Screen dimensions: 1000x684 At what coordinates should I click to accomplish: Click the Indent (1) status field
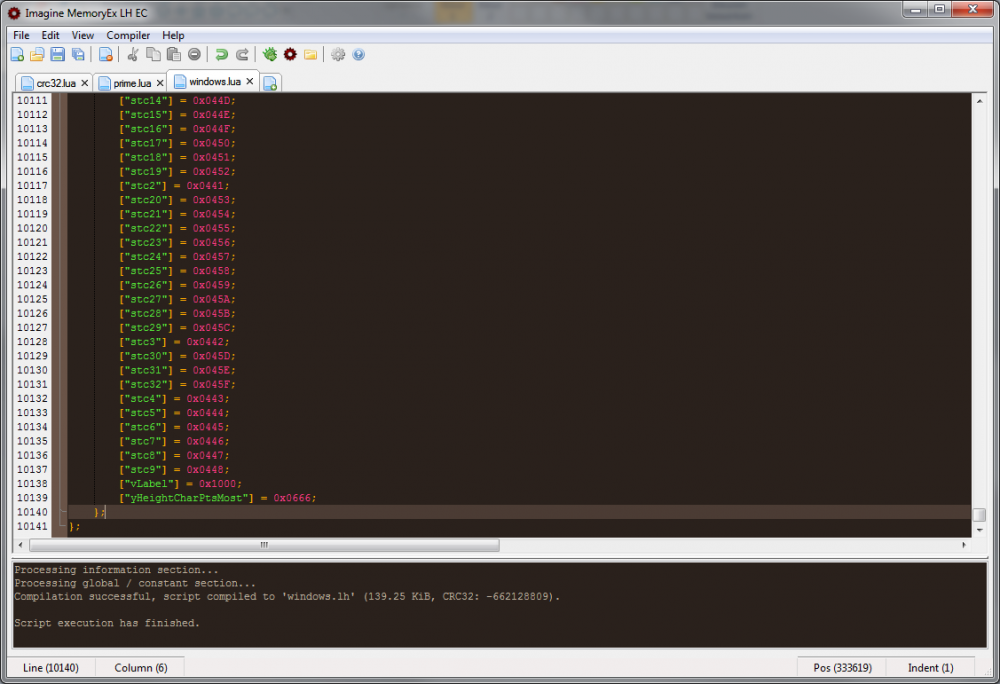[x=930, y=667]
